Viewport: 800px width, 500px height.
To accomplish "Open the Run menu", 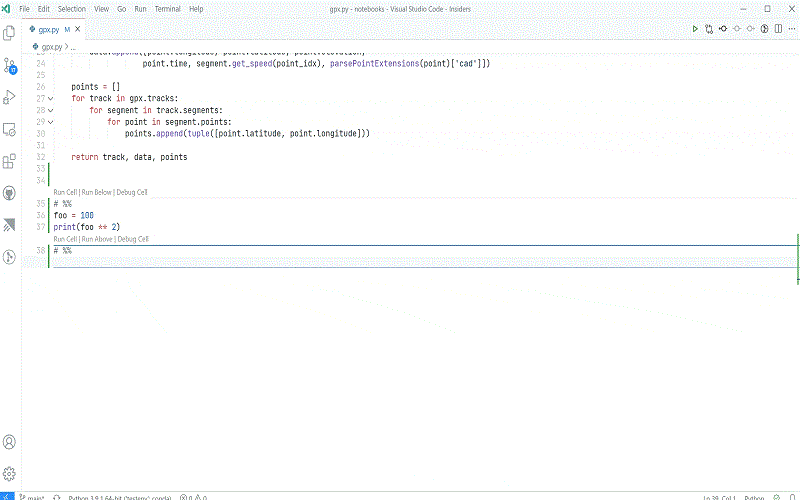I will tap(140, 9).
